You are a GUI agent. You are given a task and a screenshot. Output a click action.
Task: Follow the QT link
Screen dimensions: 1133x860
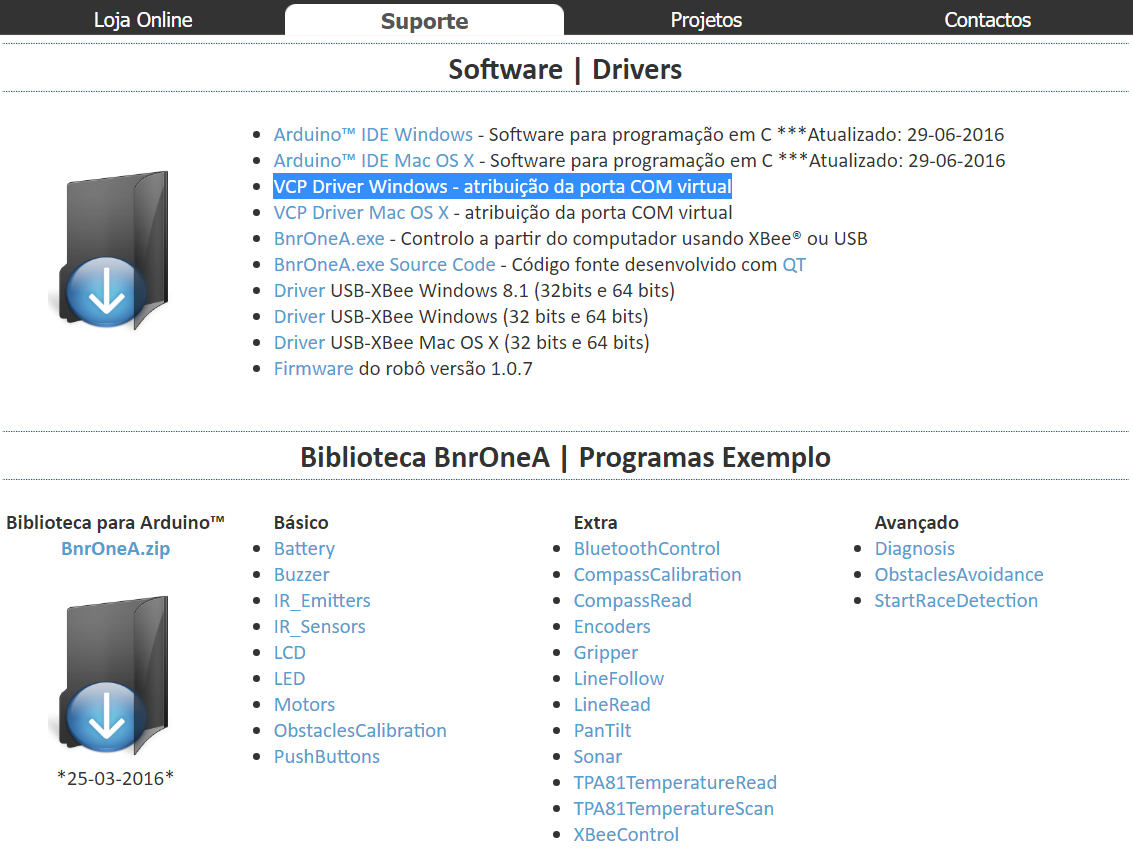click(x=794, y=265)
